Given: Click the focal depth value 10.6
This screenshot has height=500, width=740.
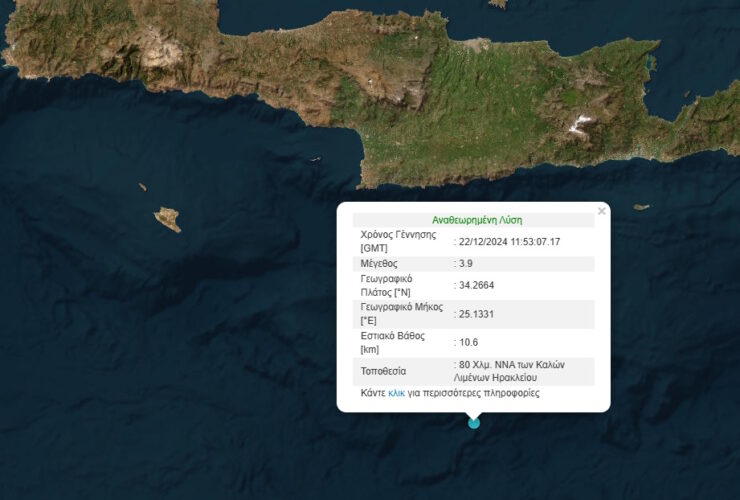Looking at the screenshot, I should (x=468, y=342).
